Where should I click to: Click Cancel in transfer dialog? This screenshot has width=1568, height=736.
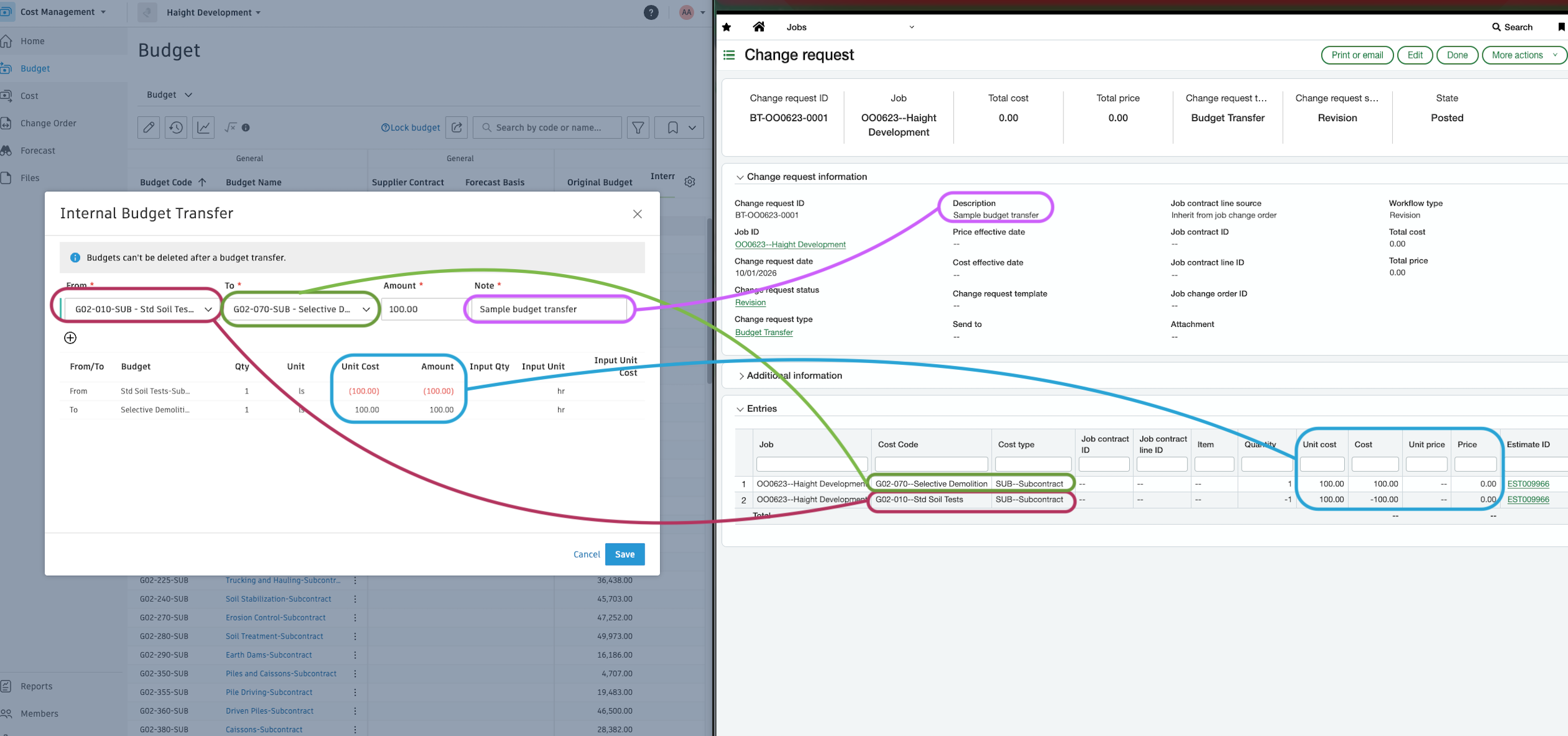587,554
